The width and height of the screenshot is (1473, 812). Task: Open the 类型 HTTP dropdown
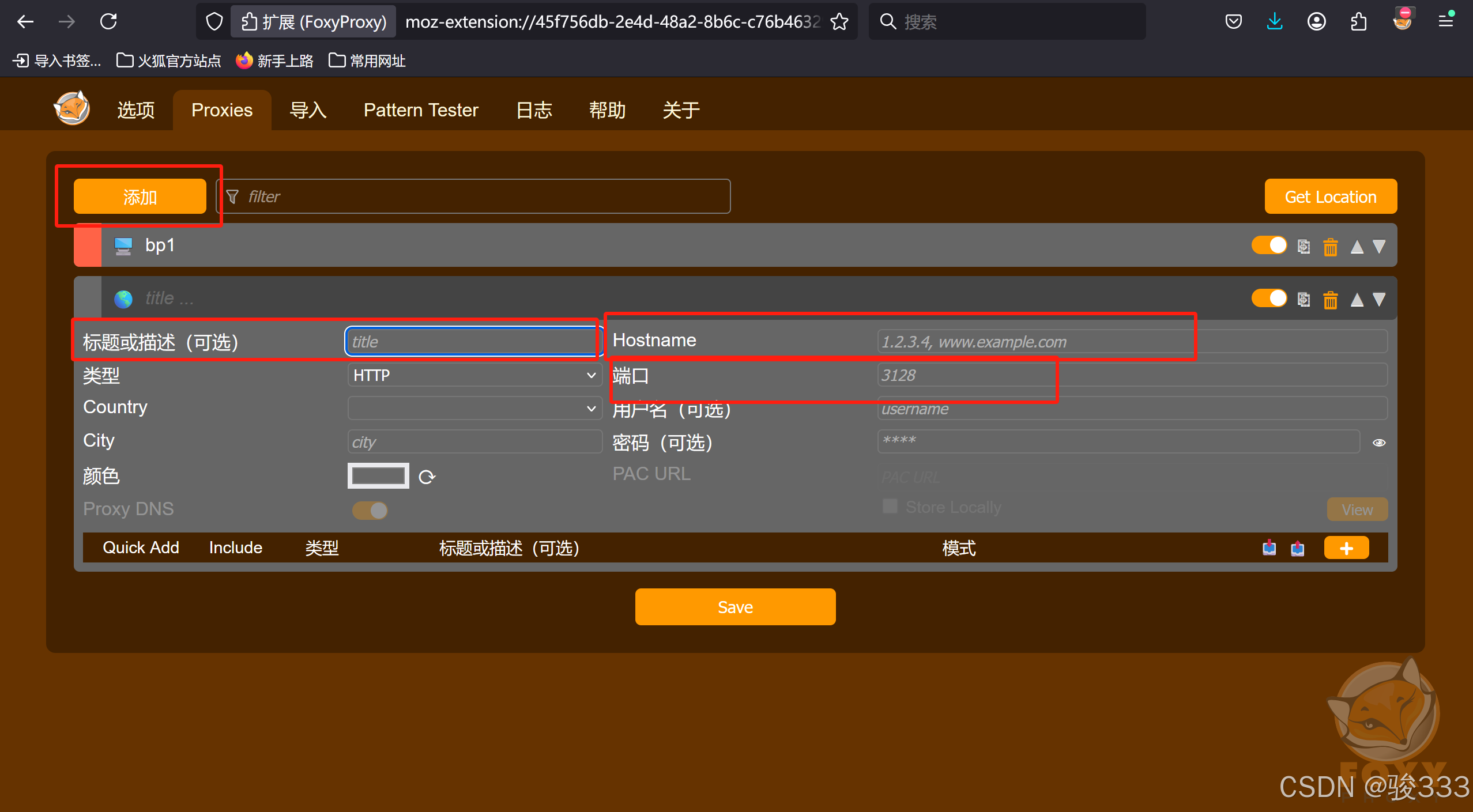(474, 375)
